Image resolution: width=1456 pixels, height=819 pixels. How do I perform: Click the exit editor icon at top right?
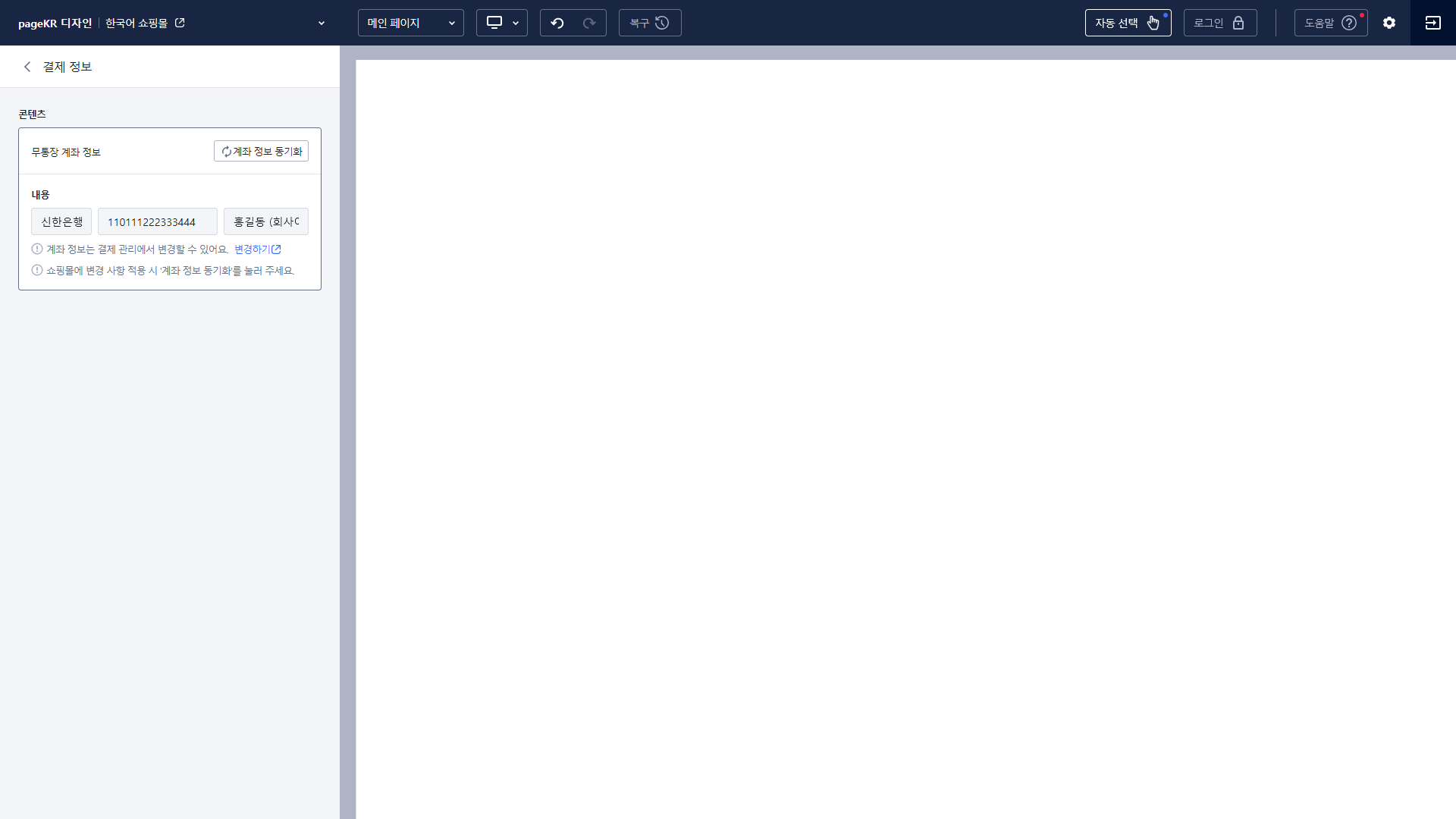coord(1432,23)
